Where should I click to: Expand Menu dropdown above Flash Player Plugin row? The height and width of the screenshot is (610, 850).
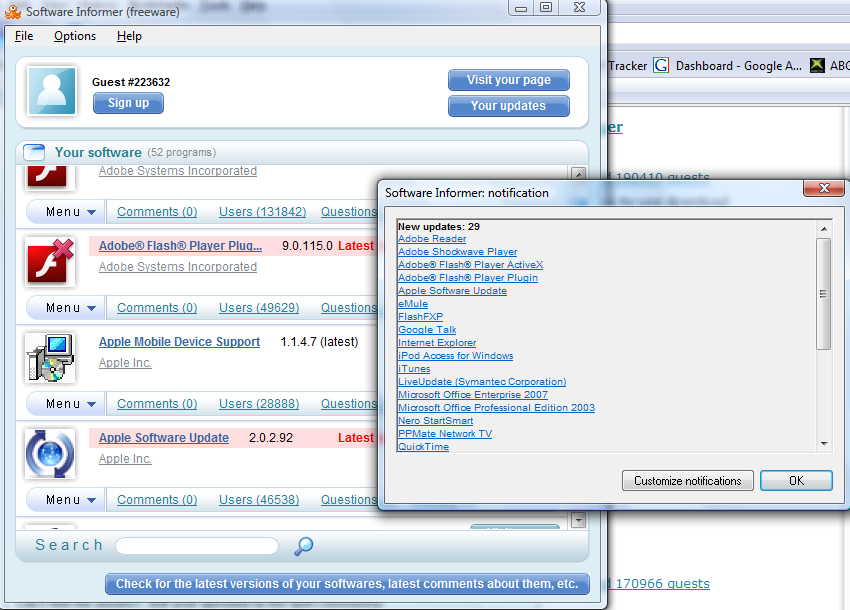[x=66, y=212]
